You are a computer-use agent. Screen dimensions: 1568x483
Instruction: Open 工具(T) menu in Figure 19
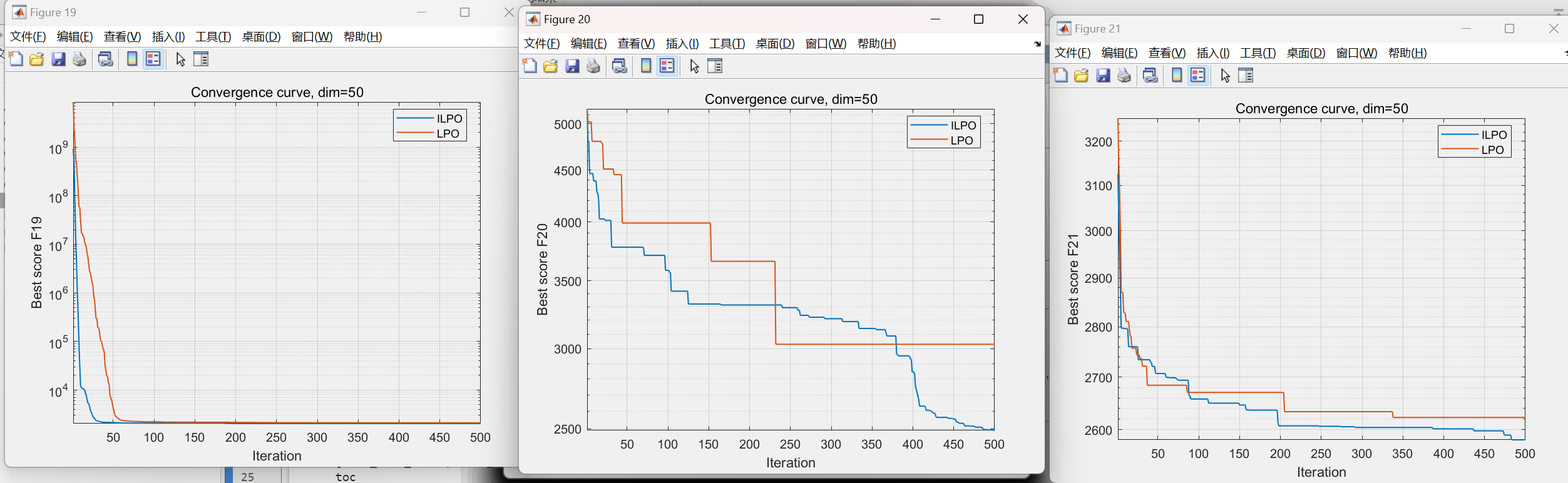213,37
